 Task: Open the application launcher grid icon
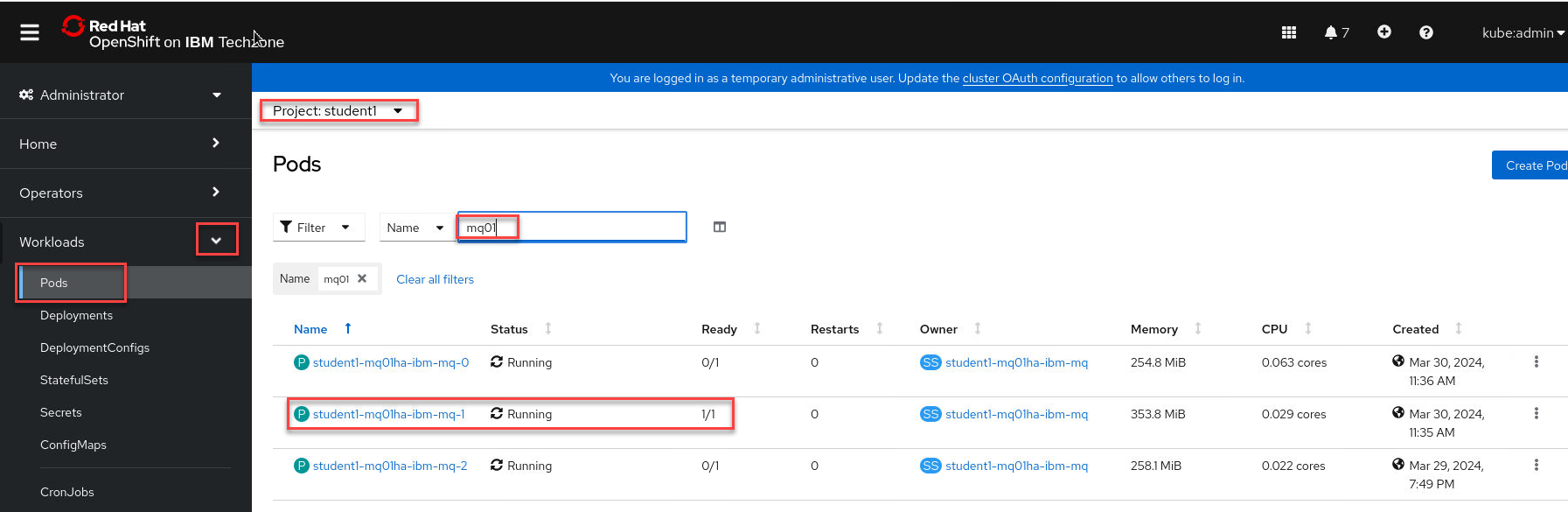tap(1288, 32)
